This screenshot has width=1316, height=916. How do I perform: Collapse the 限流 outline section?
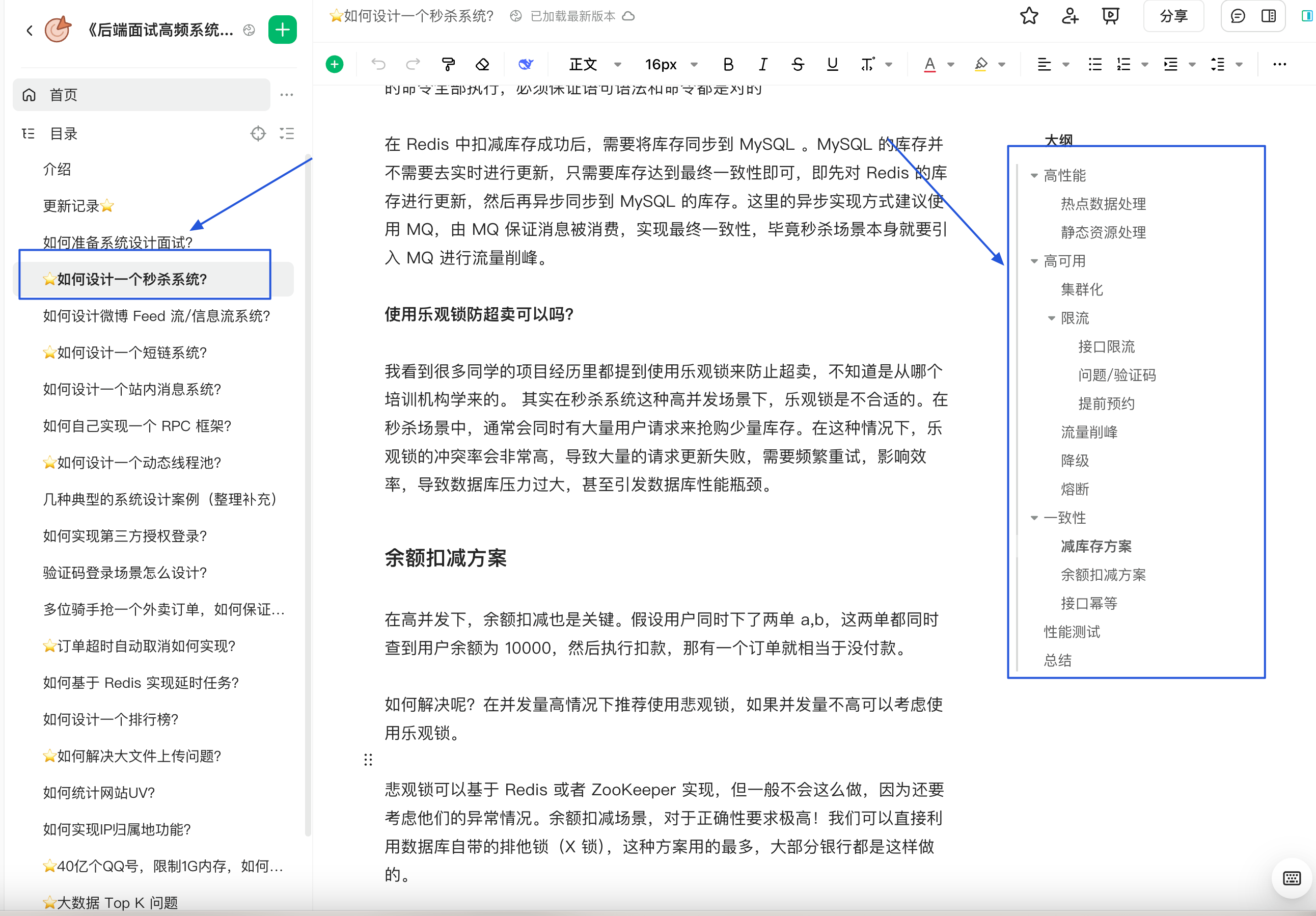point(1051,318)
